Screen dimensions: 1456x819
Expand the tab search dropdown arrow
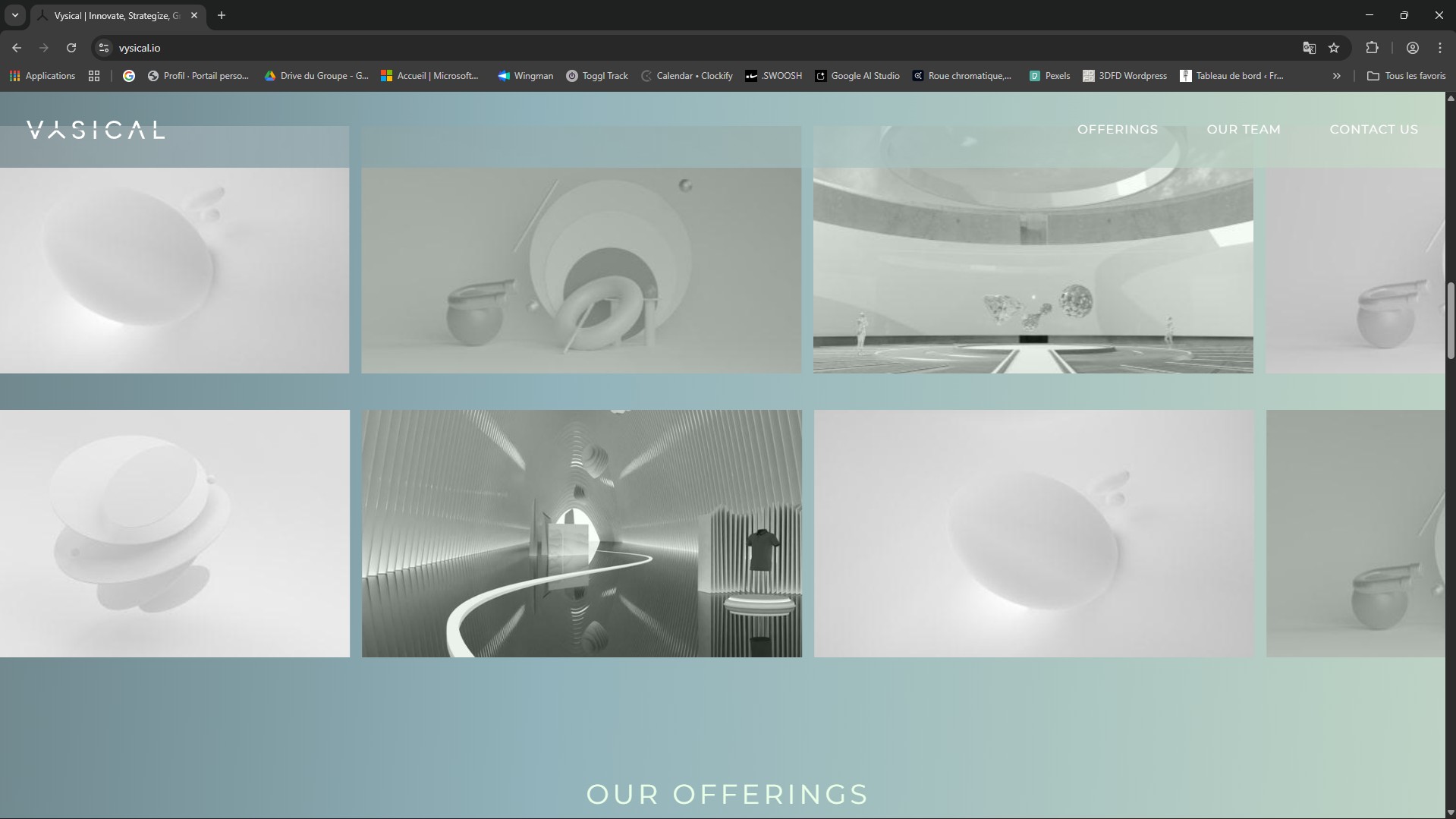(14, 15)
